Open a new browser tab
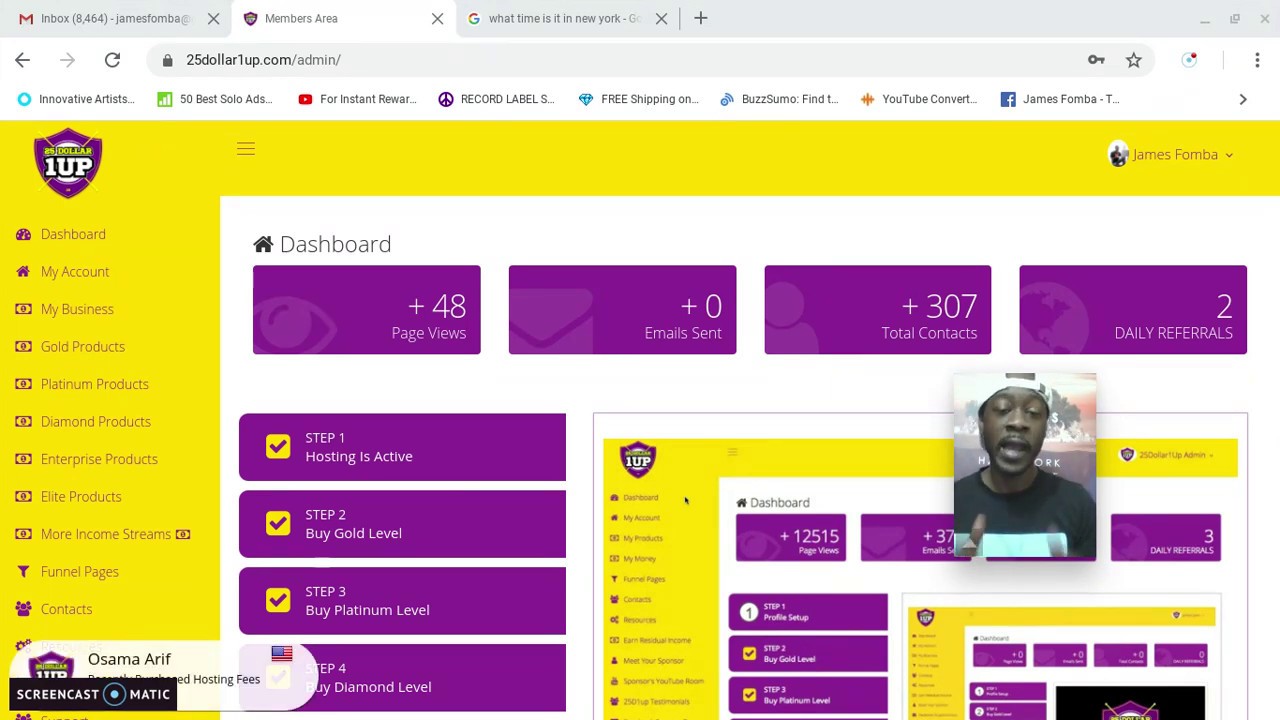Viewport: 1280px width, 720px height. tap(700, 18)
